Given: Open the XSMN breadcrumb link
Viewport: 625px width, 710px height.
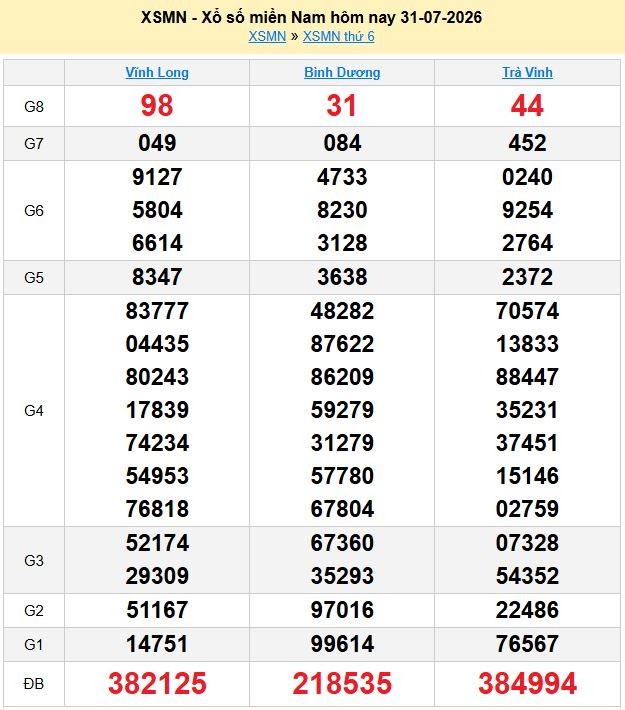Looking at the screenshot, I should click(x=267, y=36).
